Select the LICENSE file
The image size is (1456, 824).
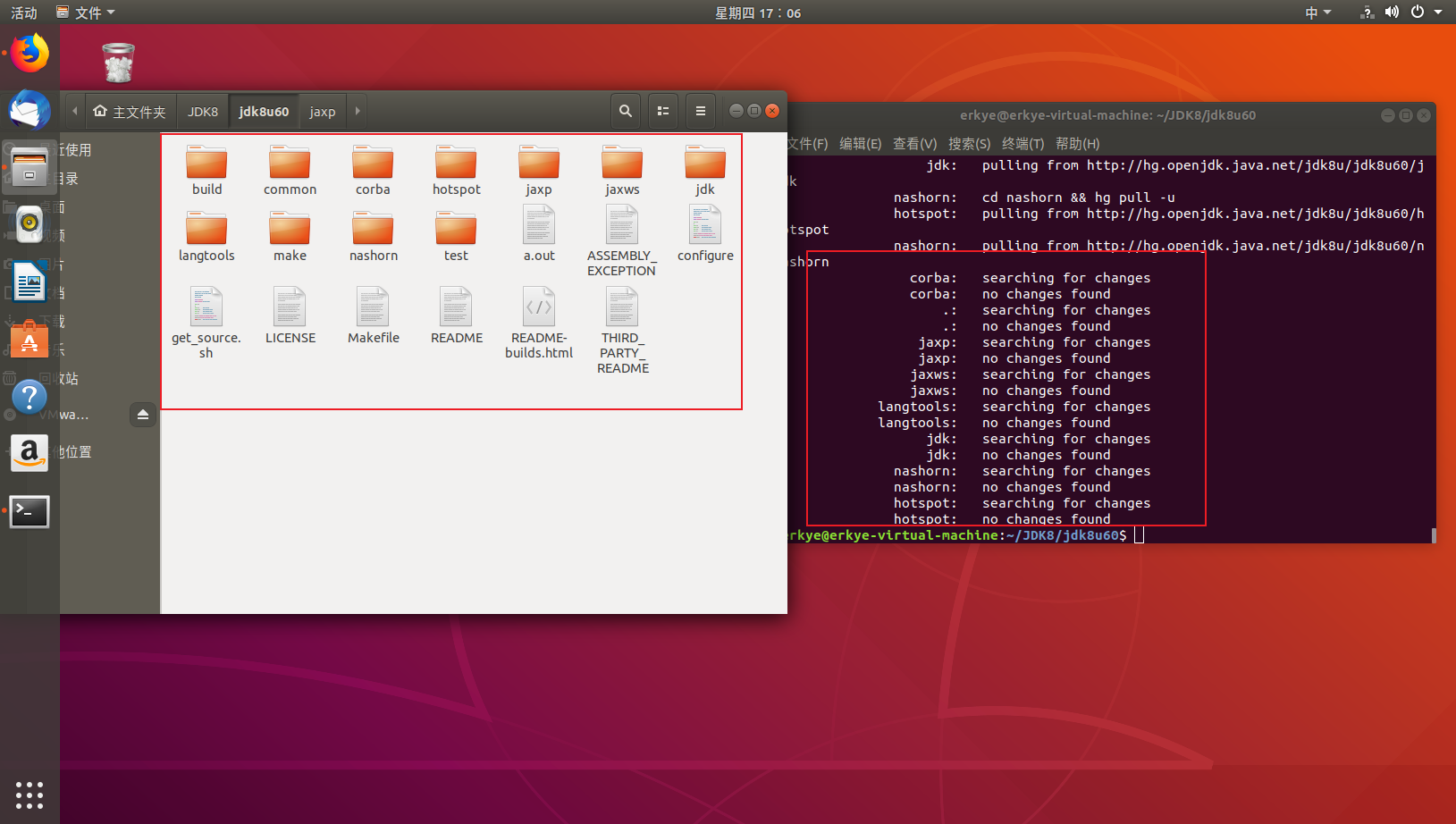(290, 316)
